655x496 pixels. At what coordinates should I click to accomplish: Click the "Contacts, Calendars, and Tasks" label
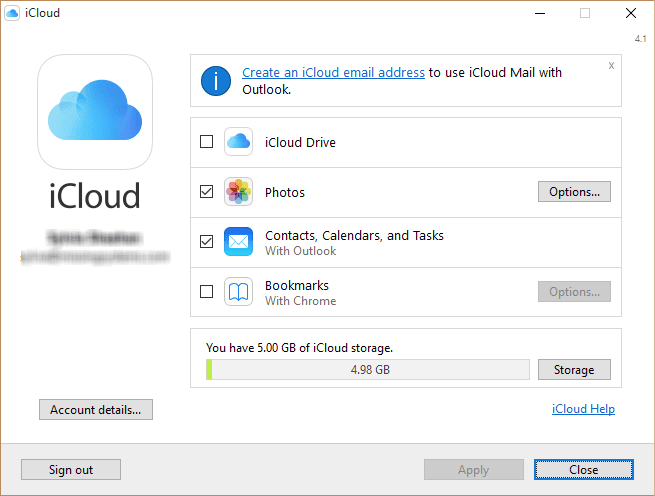coord(354,236)
